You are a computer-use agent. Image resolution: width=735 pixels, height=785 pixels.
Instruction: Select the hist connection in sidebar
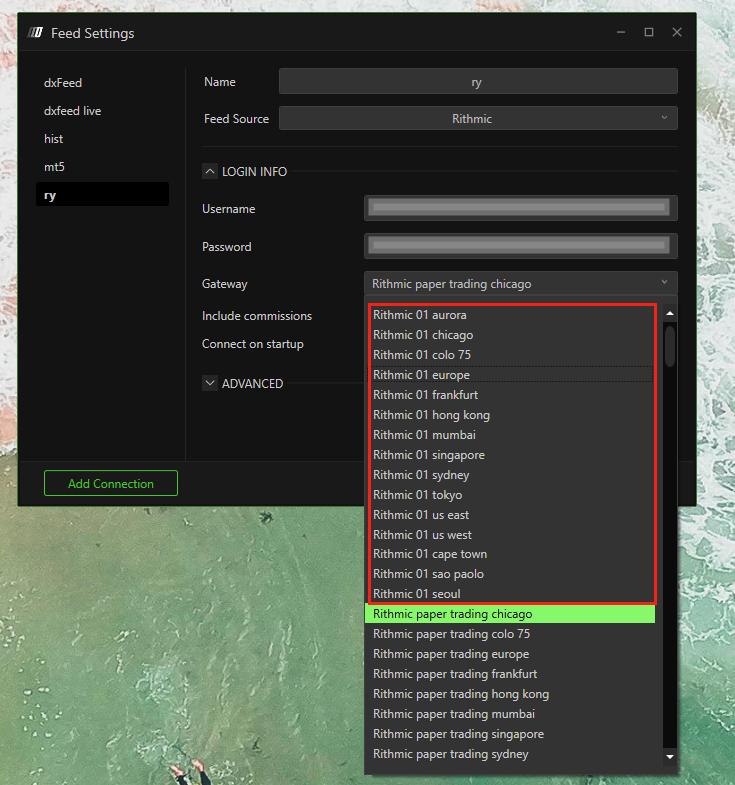[54, 139]
